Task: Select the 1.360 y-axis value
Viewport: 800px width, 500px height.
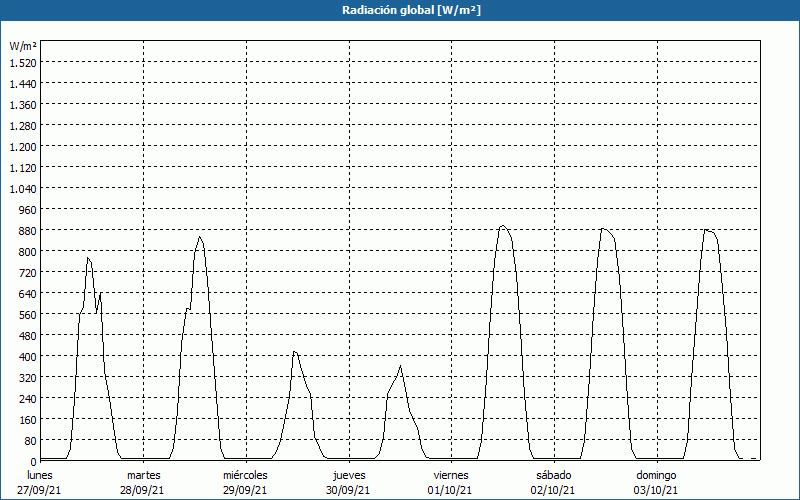Action: click(23, 105)
